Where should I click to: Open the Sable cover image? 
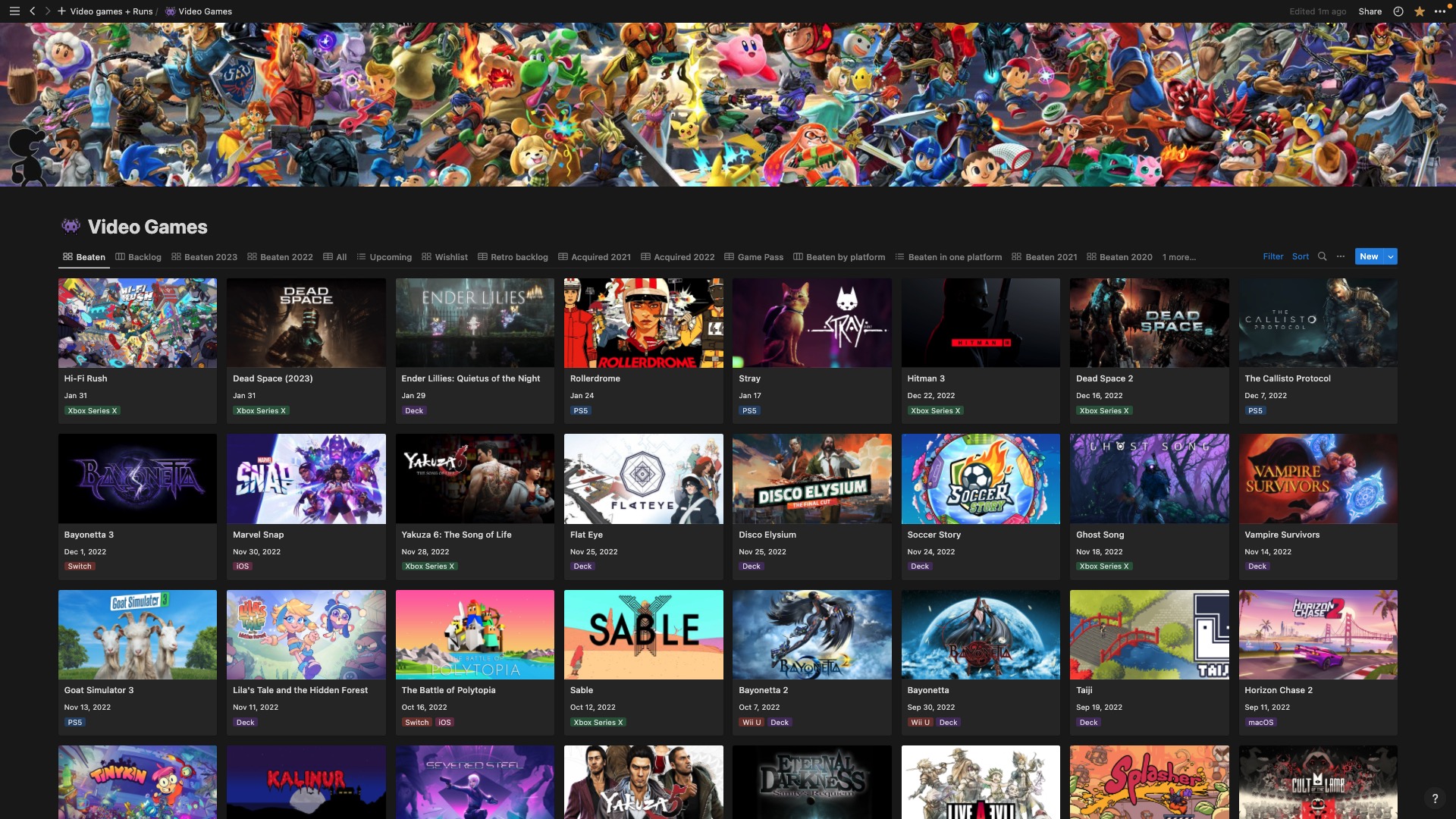pos(643,635)
